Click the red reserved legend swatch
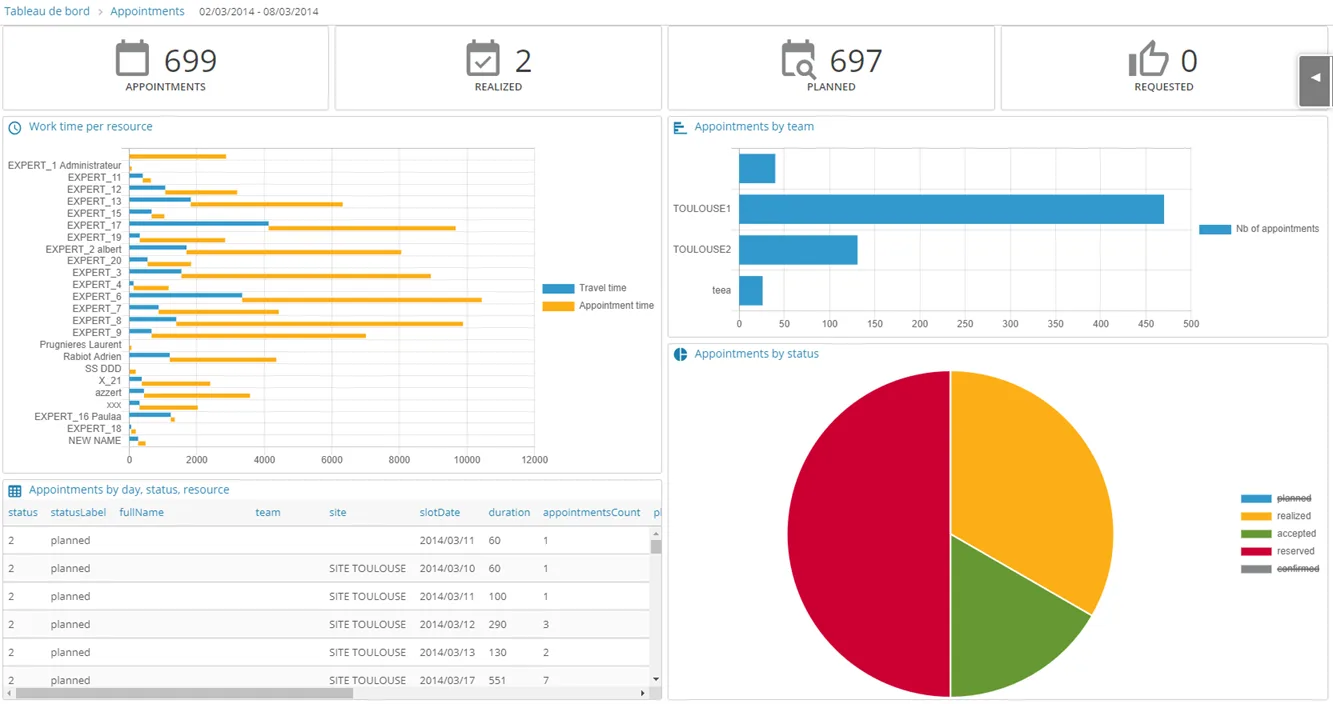This screenshot has height=704, width=1333. pos(1256,552)
